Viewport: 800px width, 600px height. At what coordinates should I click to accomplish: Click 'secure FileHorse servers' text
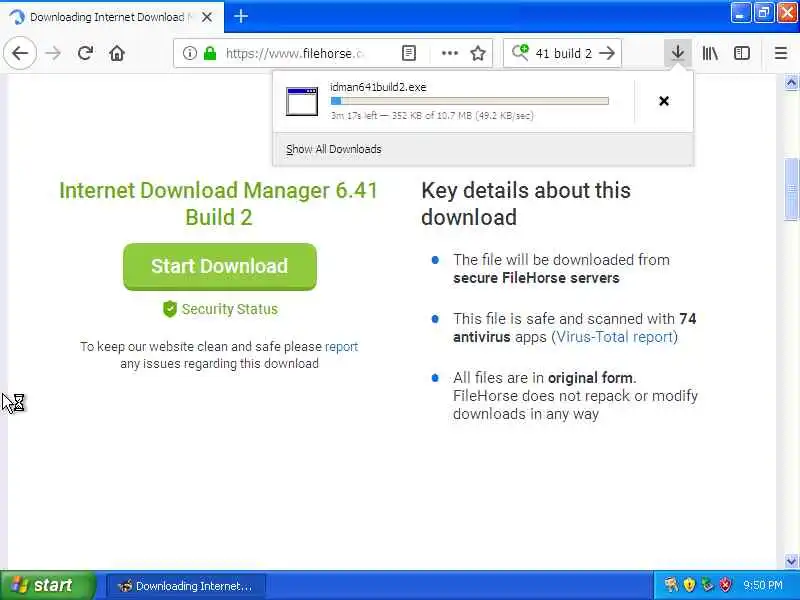536,278
